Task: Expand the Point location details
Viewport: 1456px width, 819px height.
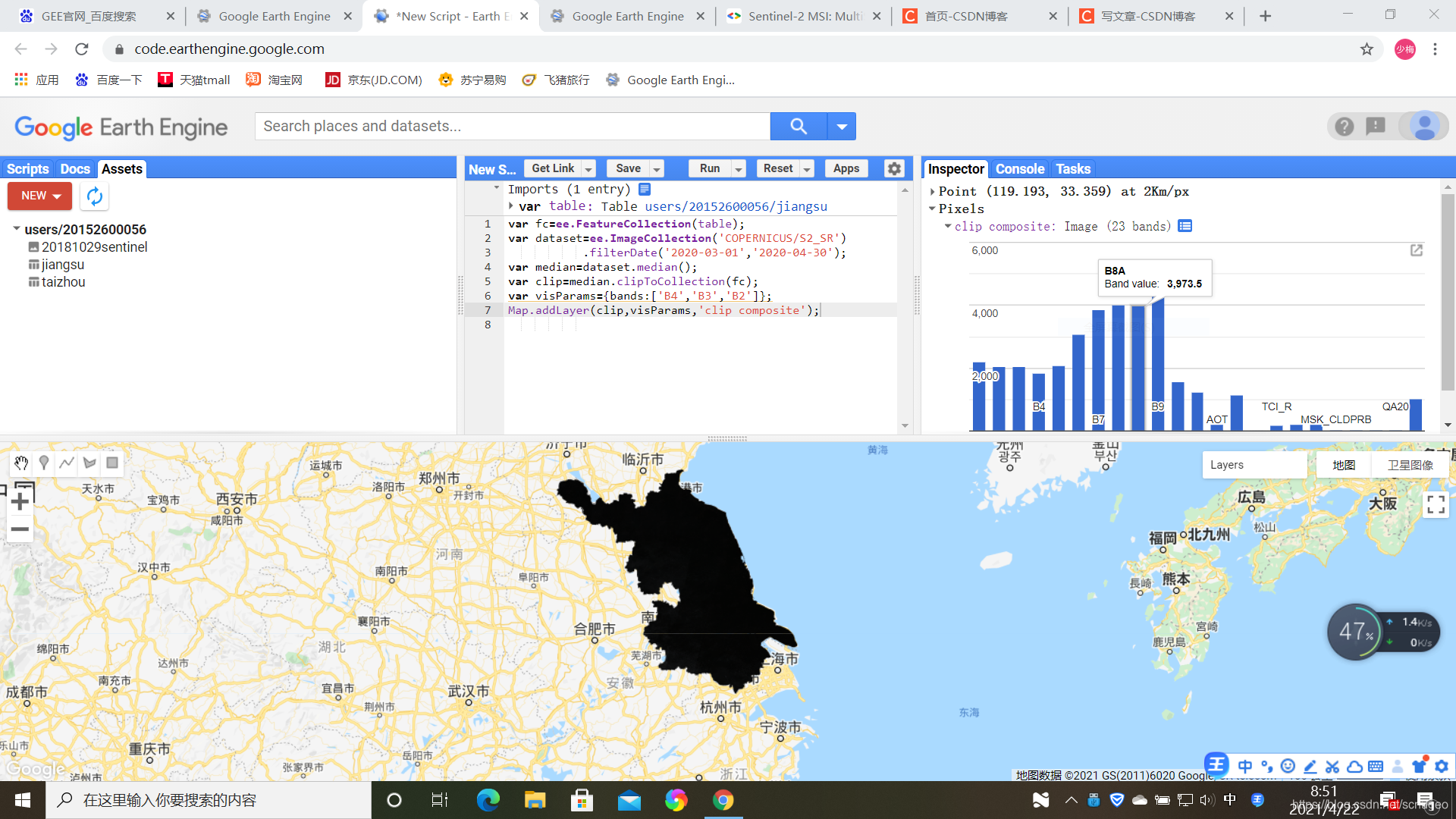Action: (x=931, y=190)
